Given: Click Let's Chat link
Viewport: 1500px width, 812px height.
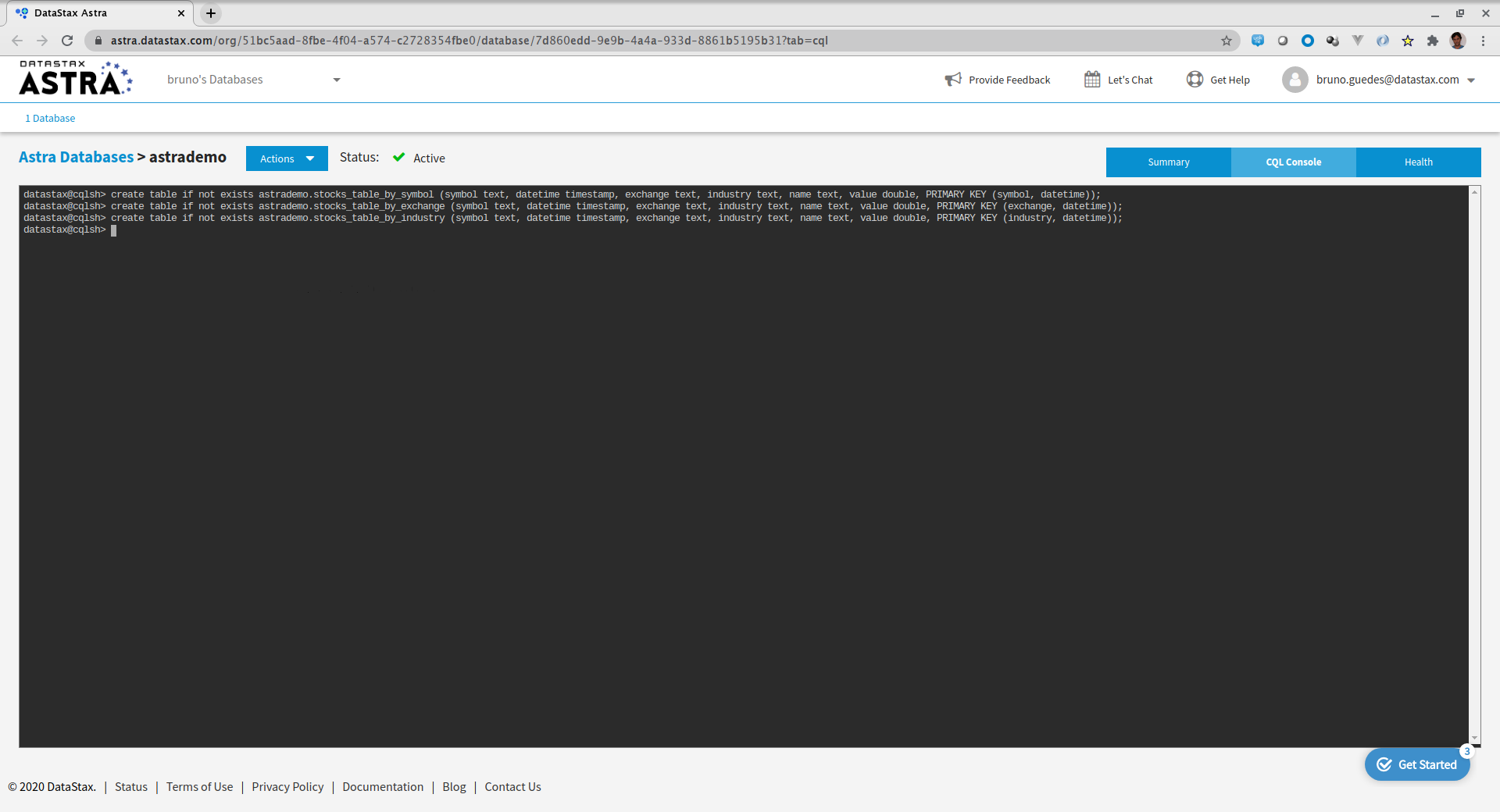Looking at the screenshot, I should coord(1130,80).
